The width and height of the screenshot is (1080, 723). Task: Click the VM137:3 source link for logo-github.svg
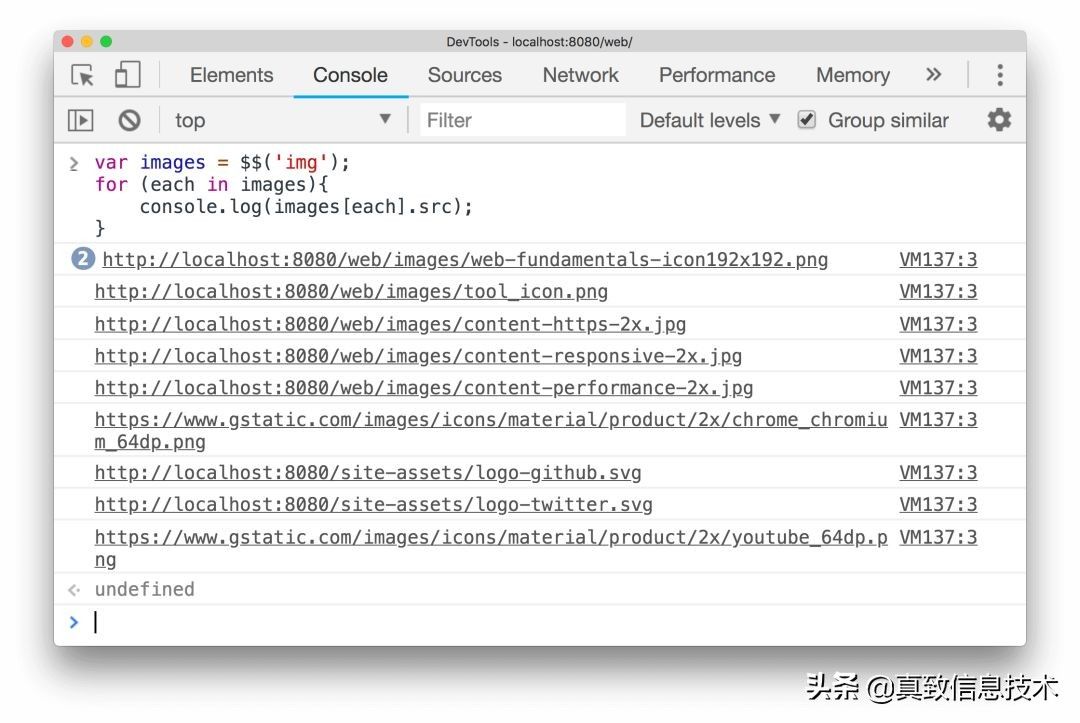tap(938, 472)
